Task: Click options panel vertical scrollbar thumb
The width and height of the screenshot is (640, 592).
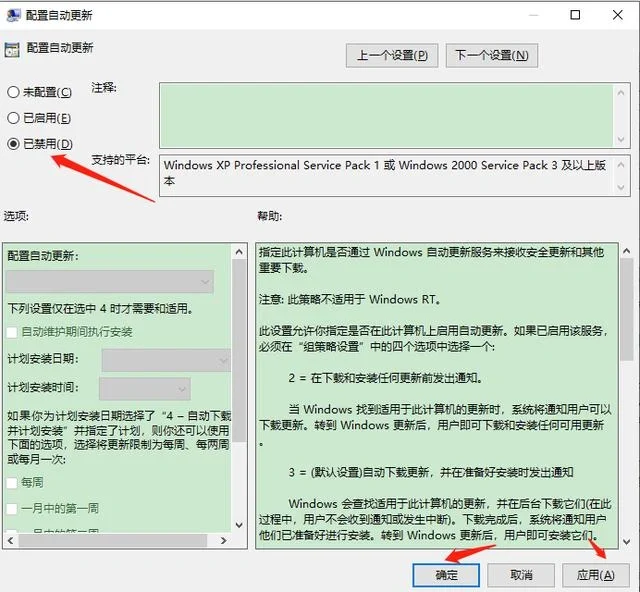Action: tap(239, 351)
